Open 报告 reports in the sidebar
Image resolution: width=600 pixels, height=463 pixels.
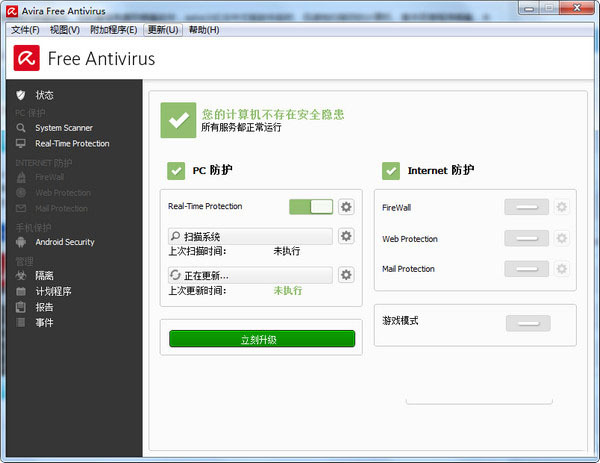pos(44,307)
